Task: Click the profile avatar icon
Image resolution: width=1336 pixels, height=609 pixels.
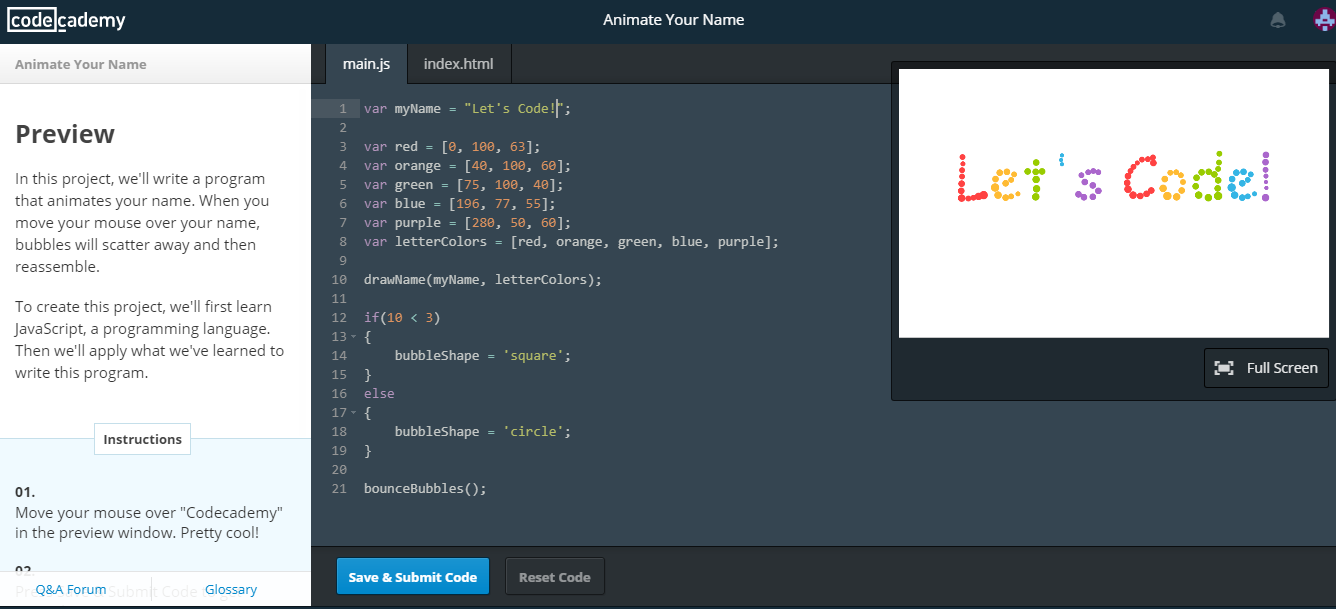Action: coord(1322,19)
